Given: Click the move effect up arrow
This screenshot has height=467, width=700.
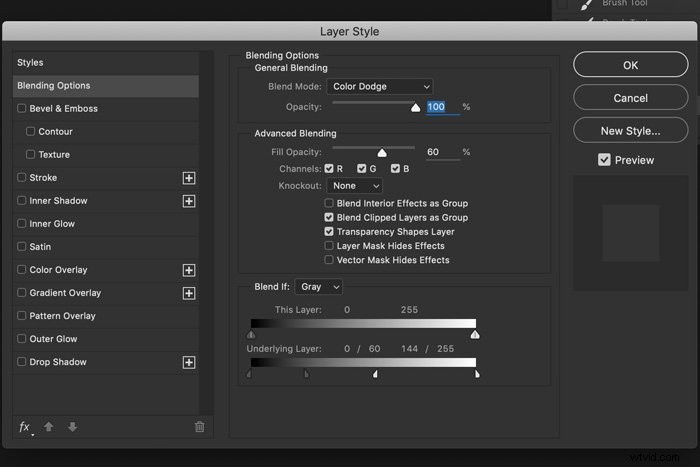Looking at the screenshot, I should tap(49, 427).
